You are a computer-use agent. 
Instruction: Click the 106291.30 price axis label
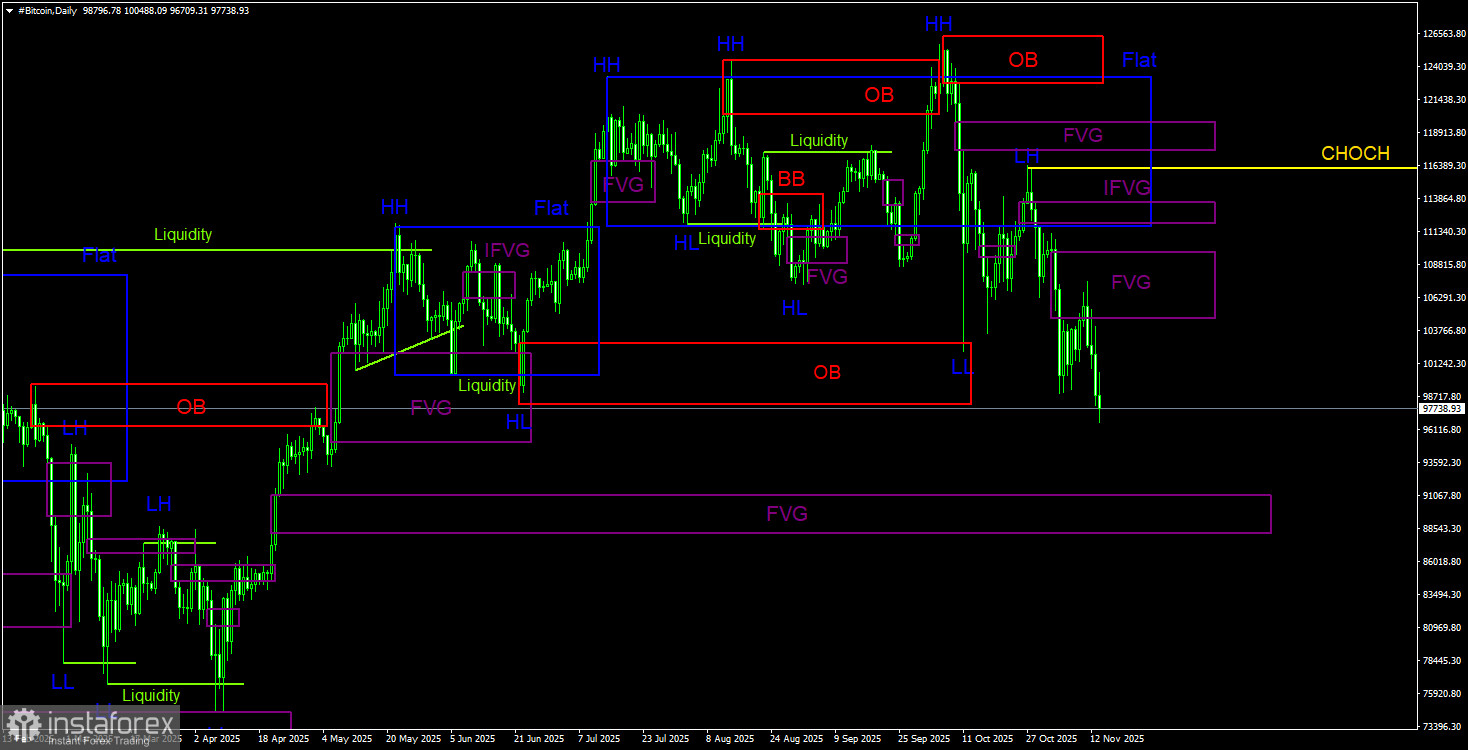(1442, 298)
